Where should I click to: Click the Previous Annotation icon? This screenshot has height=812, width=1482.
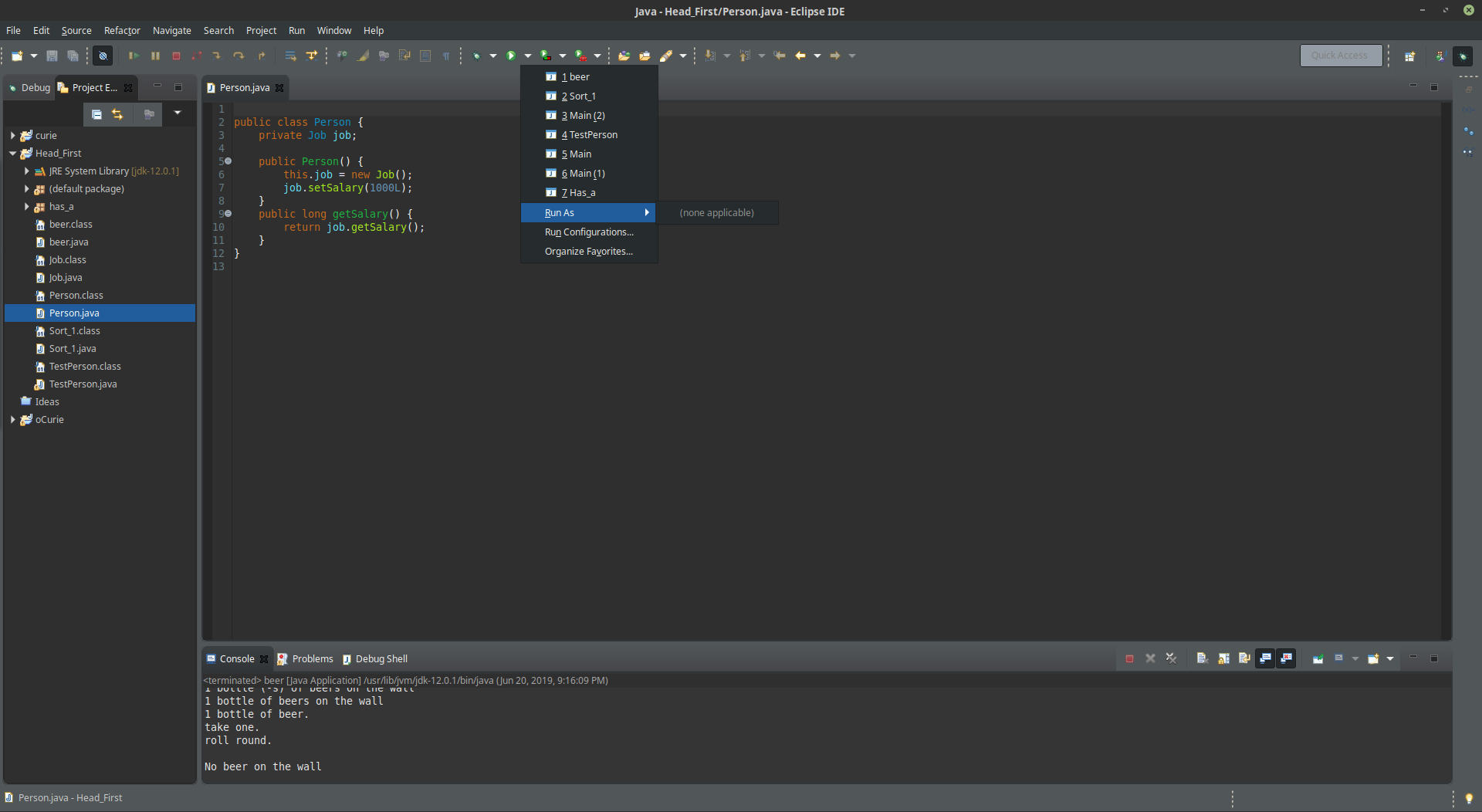click(745, 56)
